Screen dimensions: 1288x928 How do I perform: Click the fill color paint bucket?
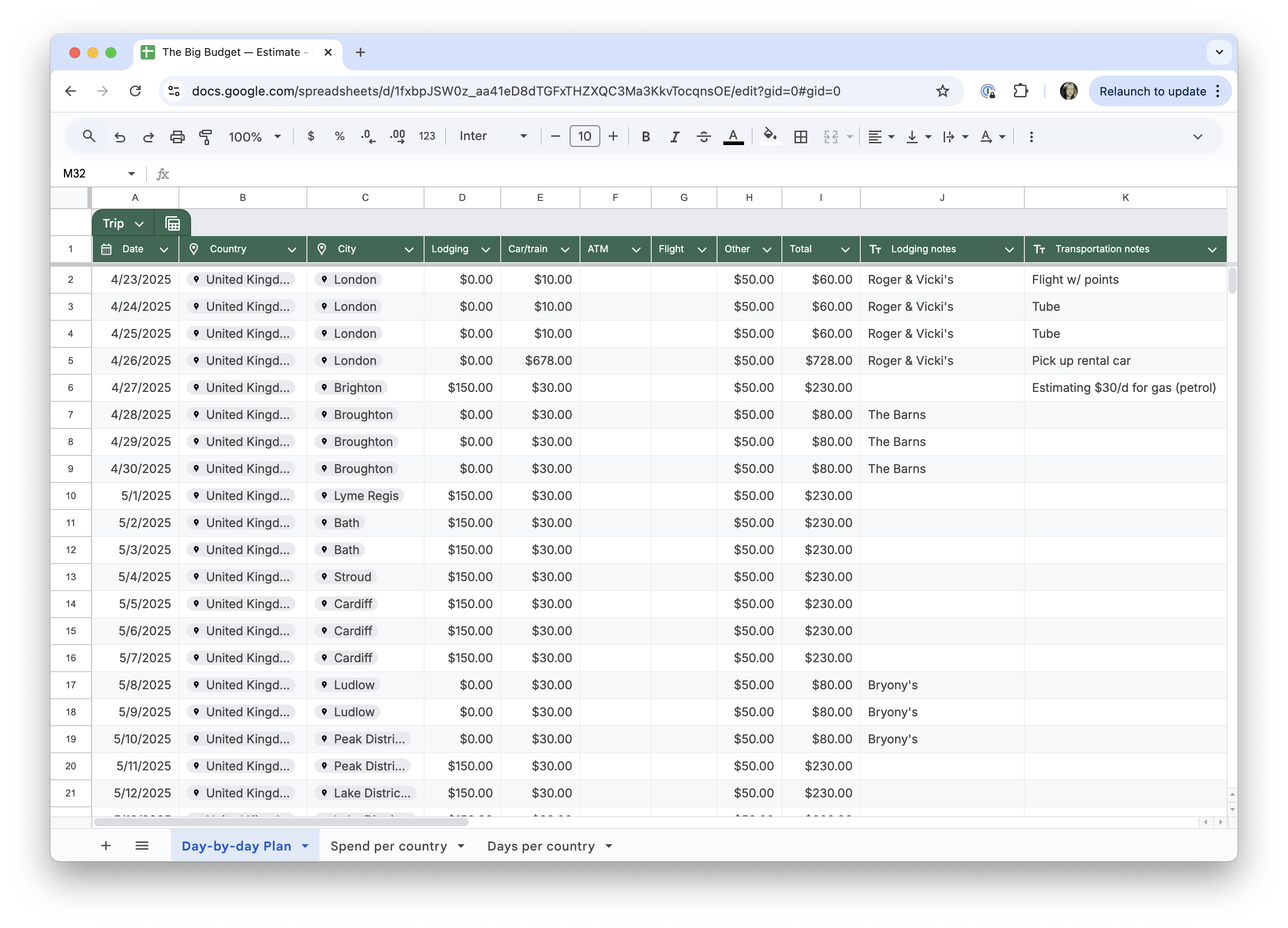click(x=769, y=136)
